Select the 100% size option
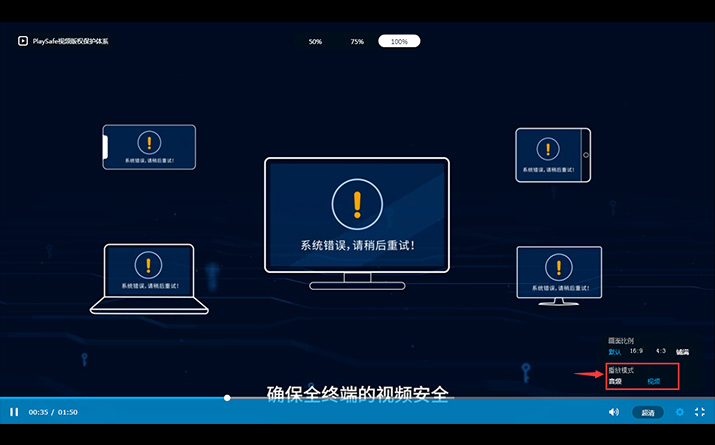The height and width of the screenshot is (445, 715). pyautogui.click(x=399, y=41)
